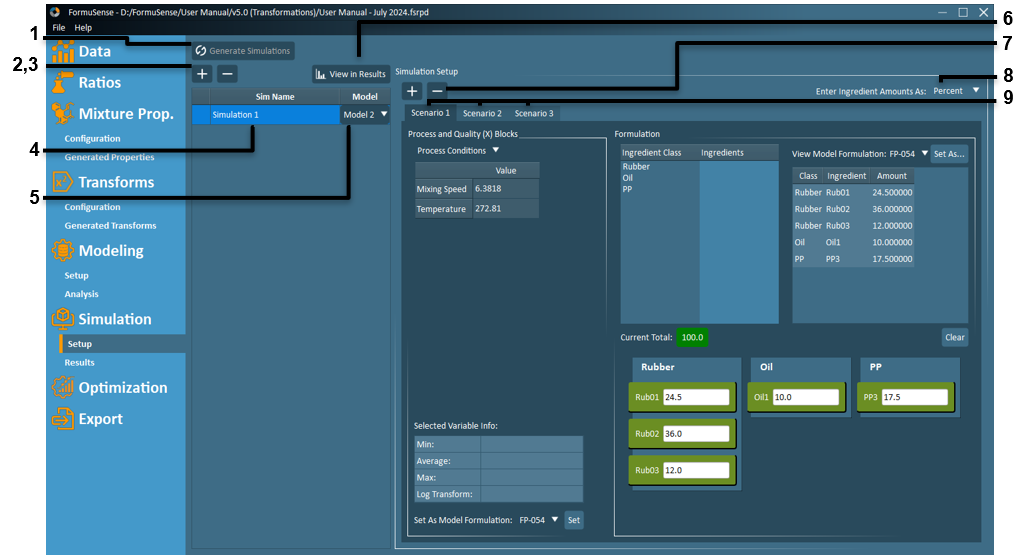The height and width of the screenshot is (555, 1028).
Task: Open Simulation Setup page in sidebar
Action: (x=79, y=344)
